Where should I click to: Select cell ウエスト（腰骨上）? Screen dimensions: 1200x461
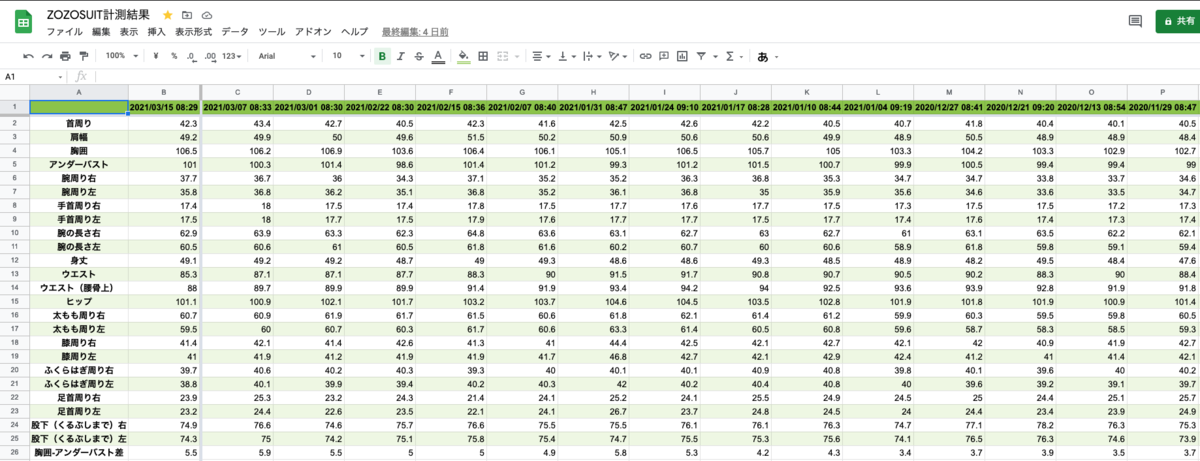coord(79,287)
